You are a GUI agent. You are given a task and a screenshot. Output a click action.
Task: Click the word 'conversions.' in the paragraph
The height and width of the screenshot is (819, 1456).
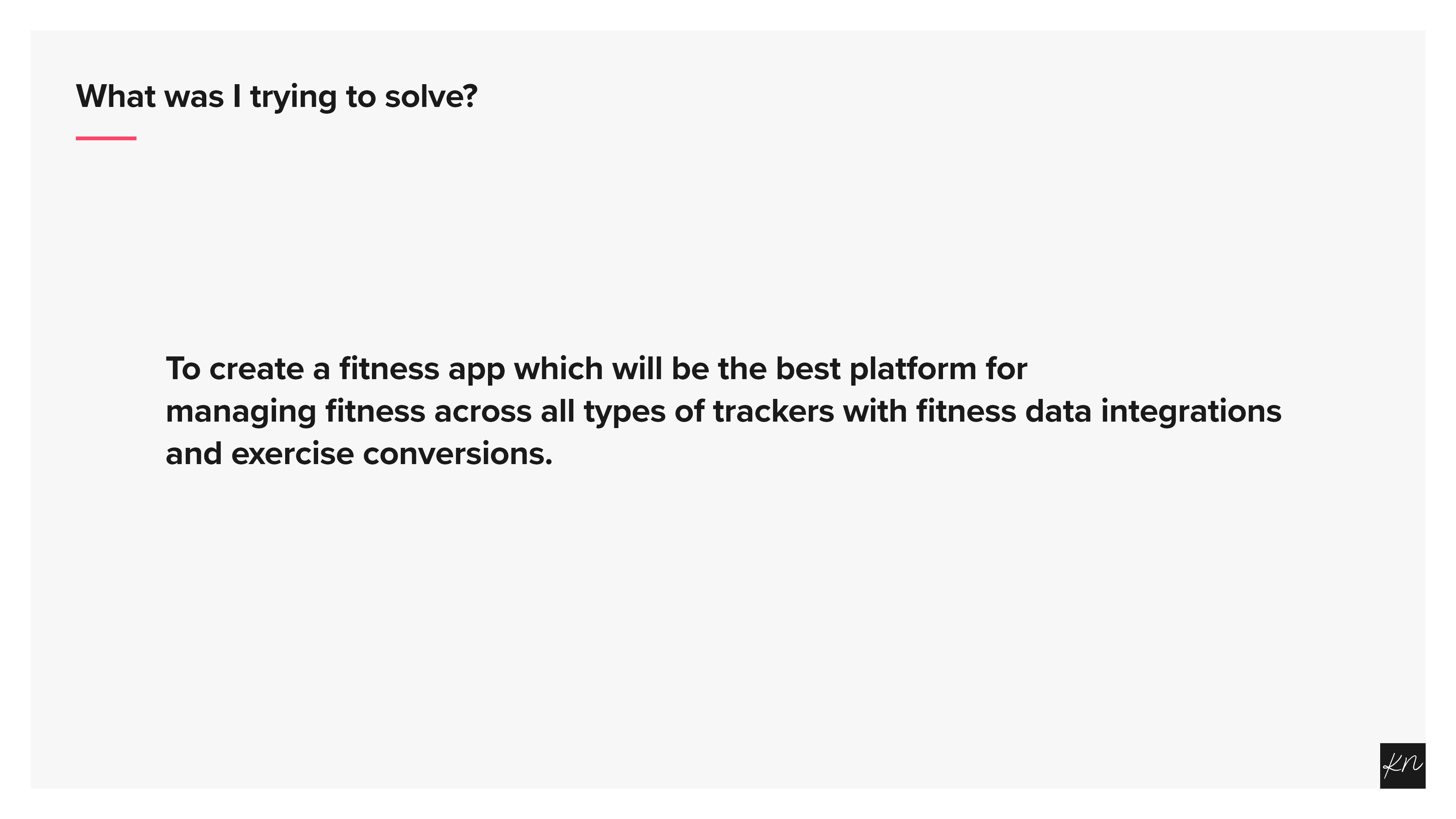coord(457,454)
